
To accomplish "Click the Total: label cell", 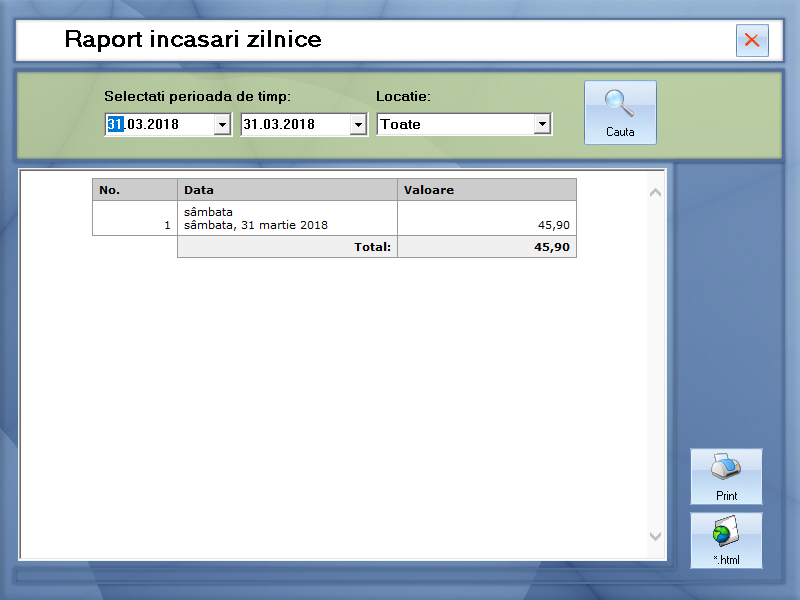I will (x=287, y=247).
